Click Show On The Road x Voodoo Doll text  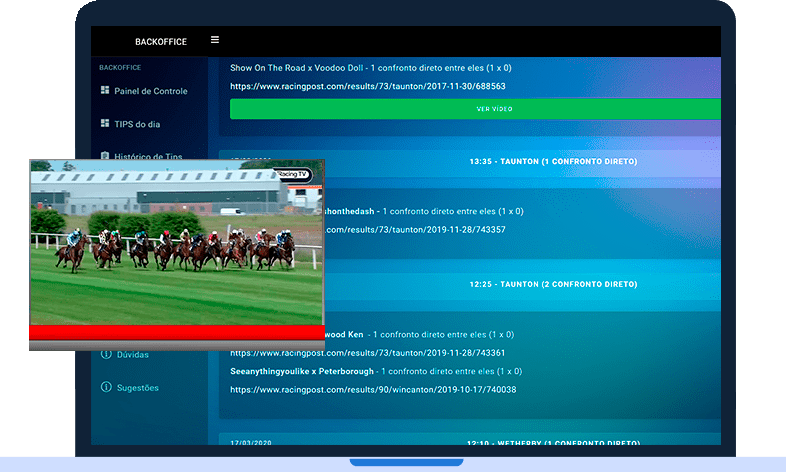(x=297, y=68)
